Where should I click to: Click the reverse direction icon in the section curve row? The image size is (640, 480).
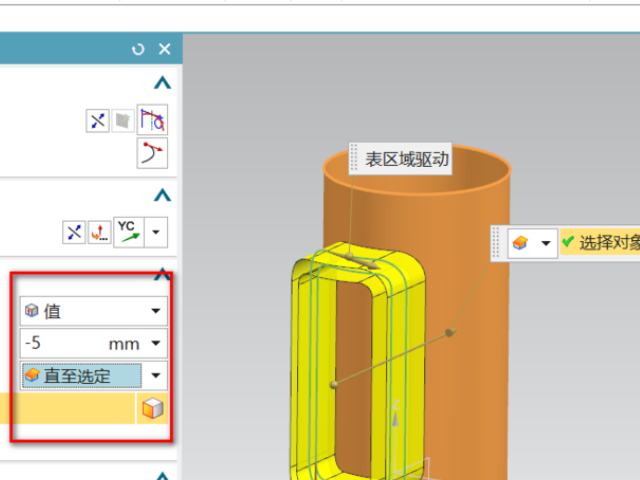click(x=98, y=121)
